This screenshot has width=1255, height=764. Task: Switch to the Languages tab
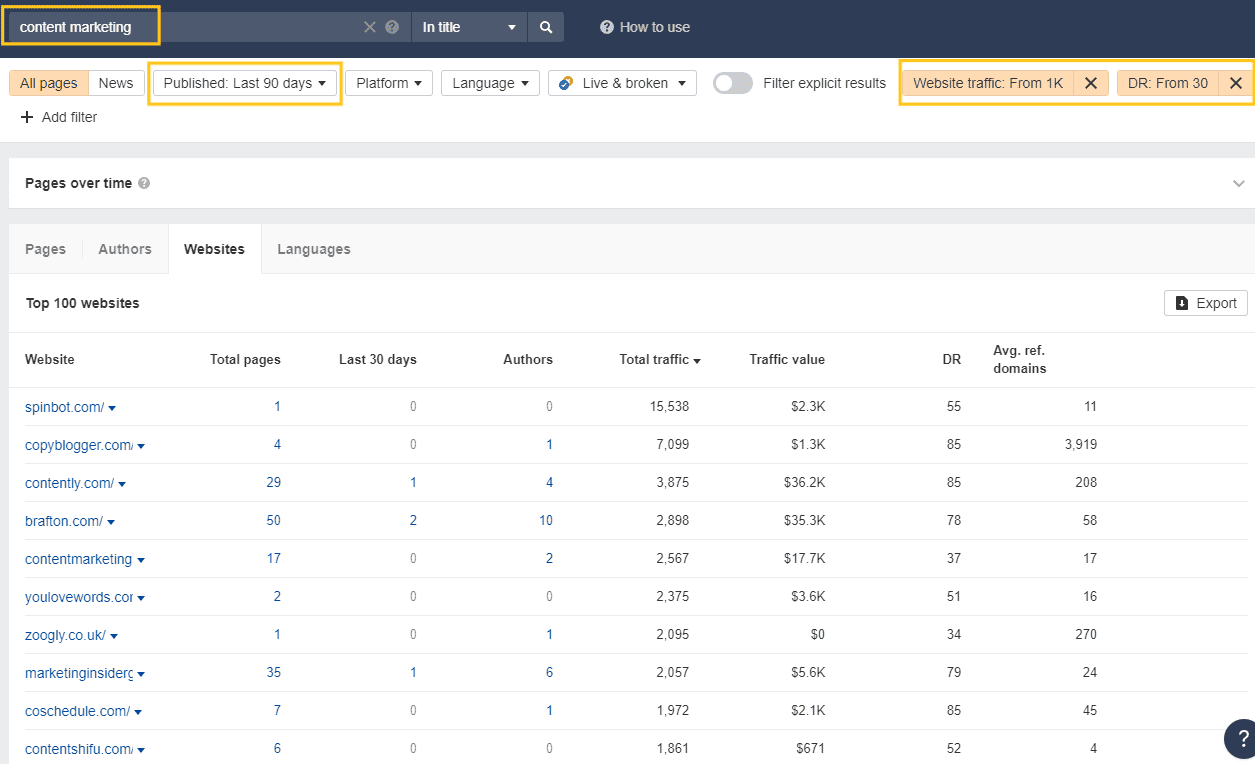[x=314, y=249]
